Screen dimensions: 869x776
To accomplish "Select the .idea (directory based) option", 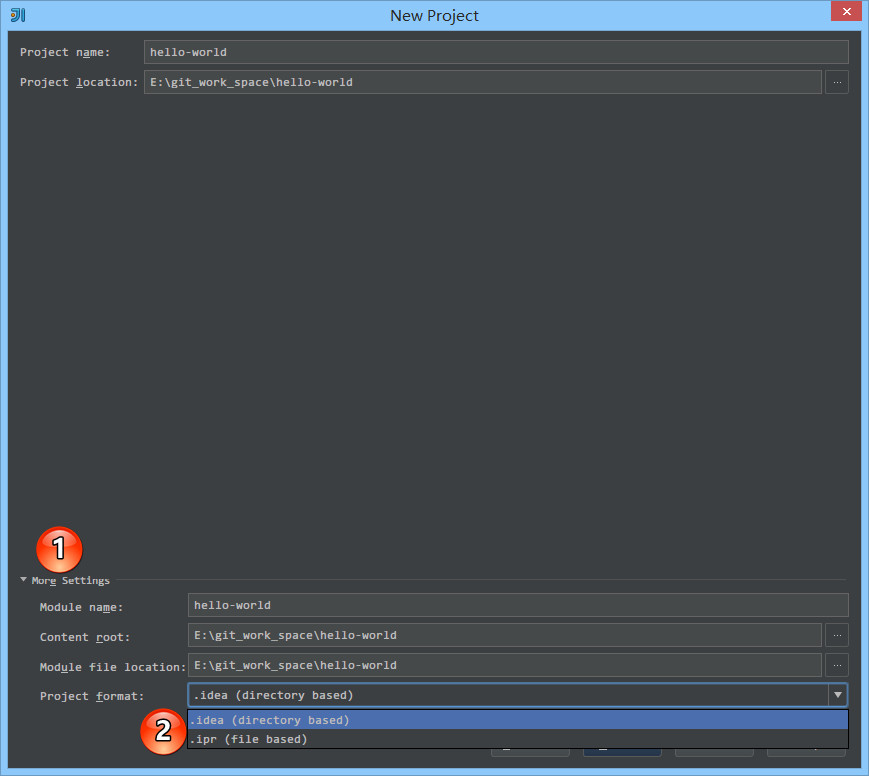I will coord(517,720).
